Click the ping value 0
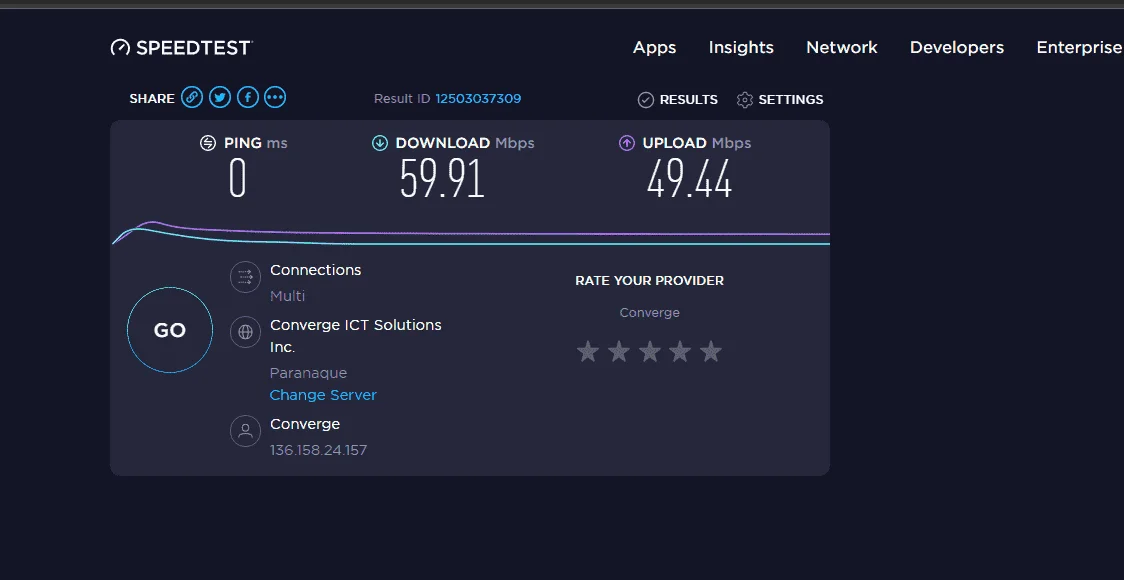 [237, 179]
